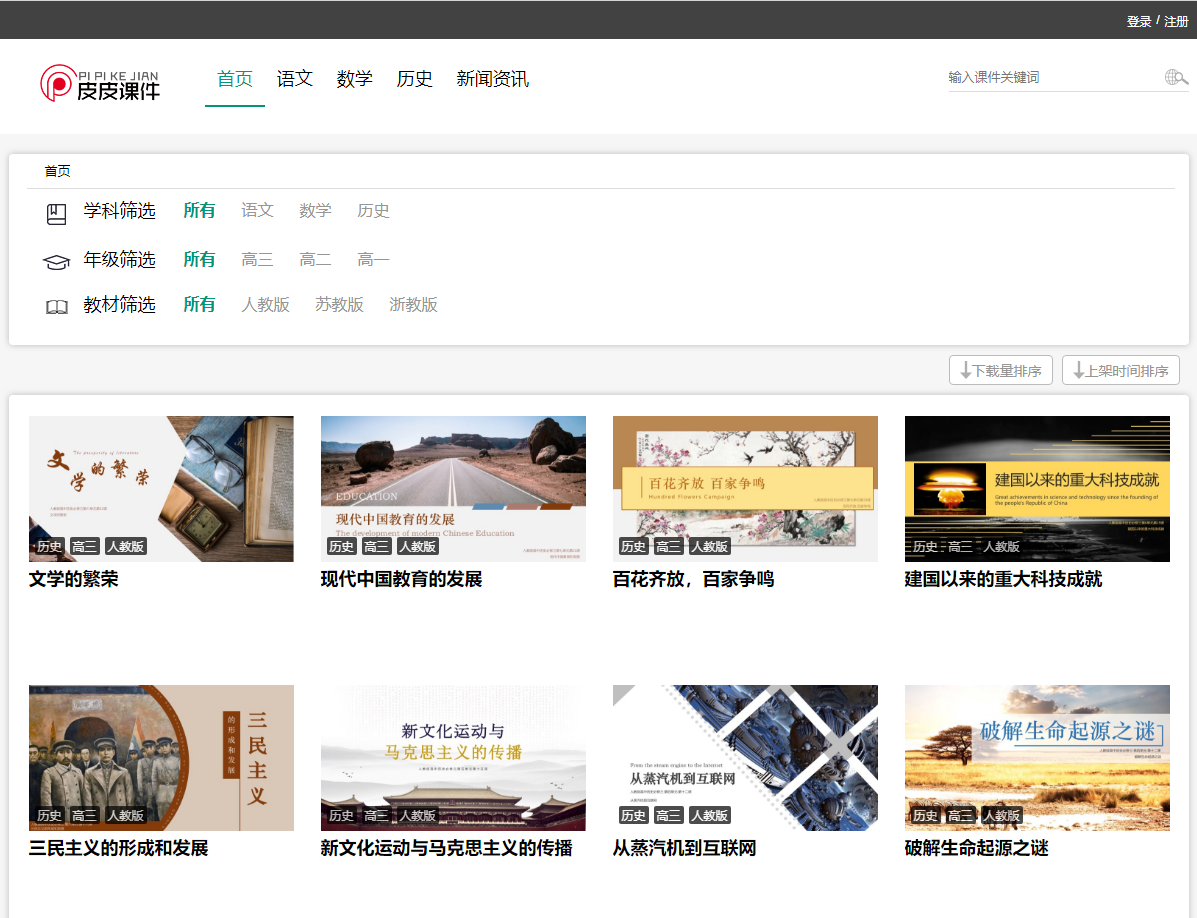Screen dimensions: 1197x918
Task: Click the 年级筛选 graduation cap icon
Action: tap(56, 263)
